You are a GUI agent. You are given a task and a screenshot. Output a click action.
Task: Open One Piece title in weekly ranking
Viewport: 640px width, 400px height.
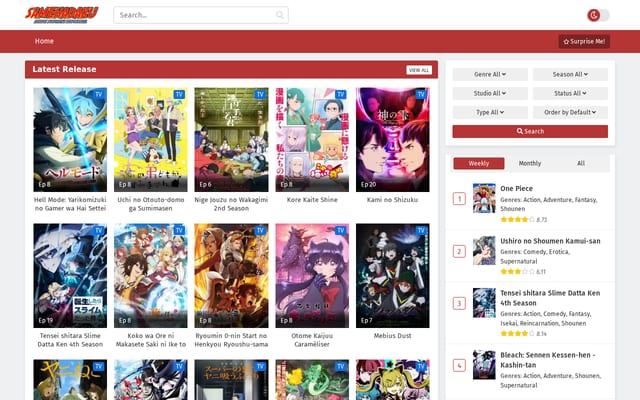[517, 189]
